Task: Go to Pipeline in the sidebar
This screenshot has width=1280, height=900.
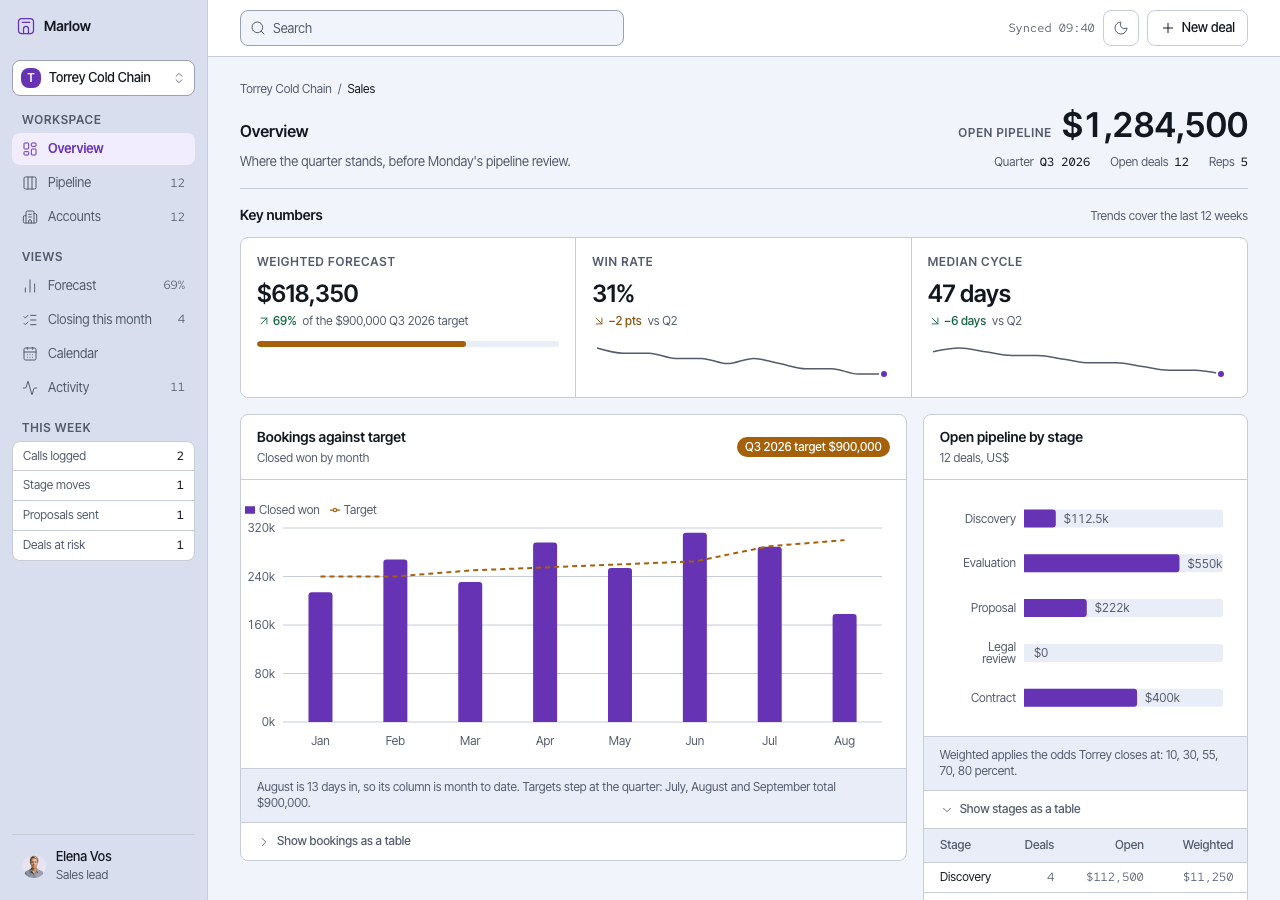Action: point(103,183)
